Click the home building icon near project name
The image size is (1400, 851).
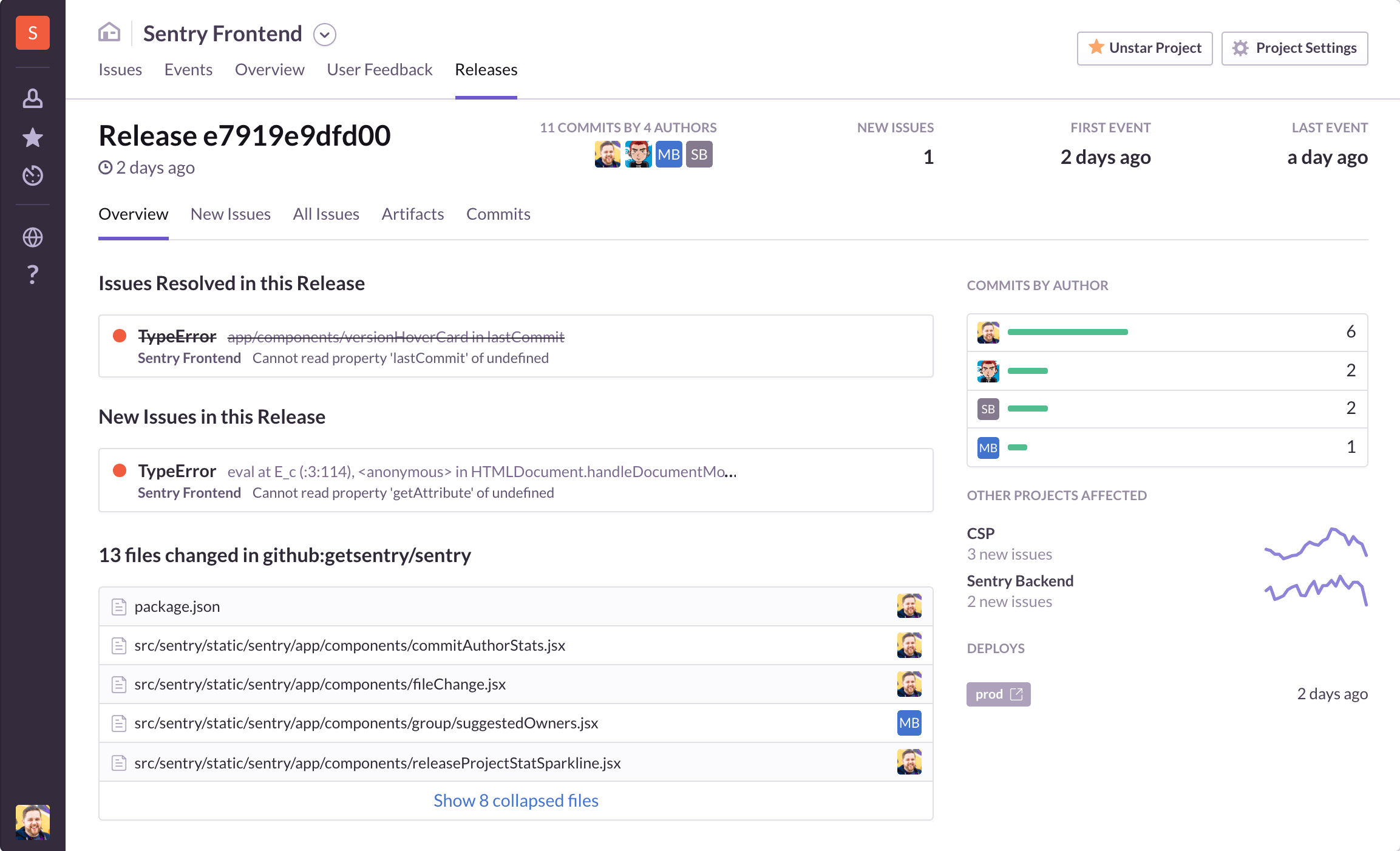tap(109, 32)
